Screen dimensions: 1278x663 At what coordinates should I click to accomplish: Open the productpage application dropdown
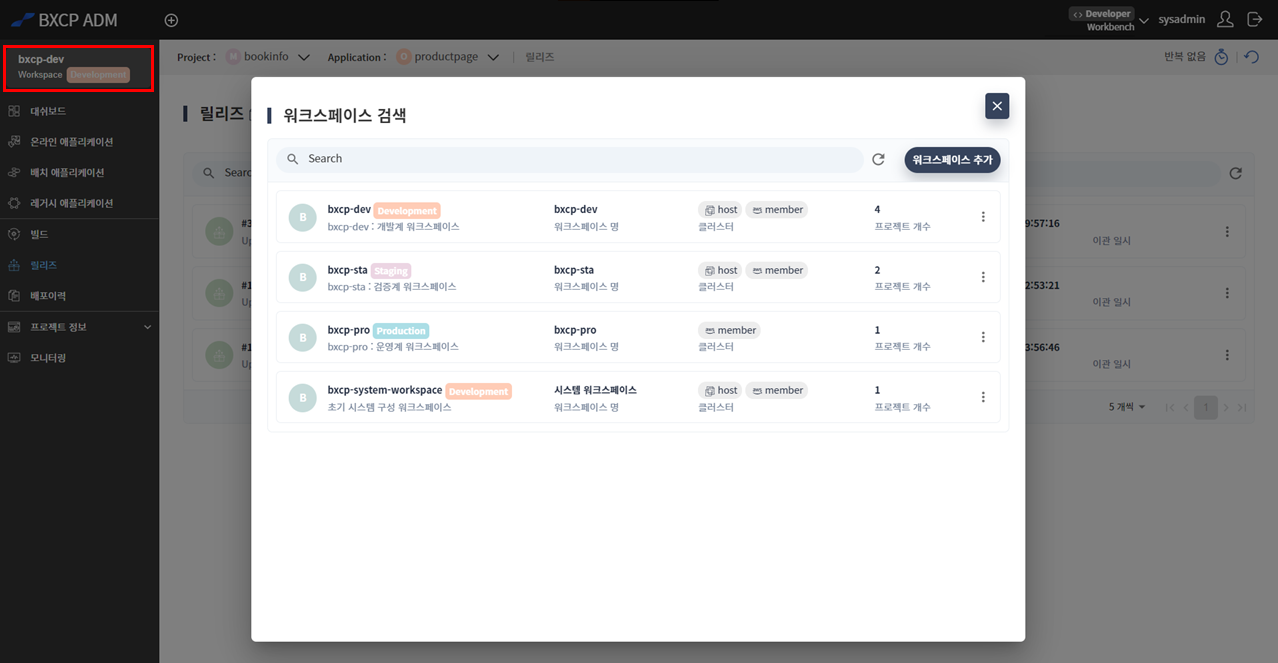[x=448, y=57]
